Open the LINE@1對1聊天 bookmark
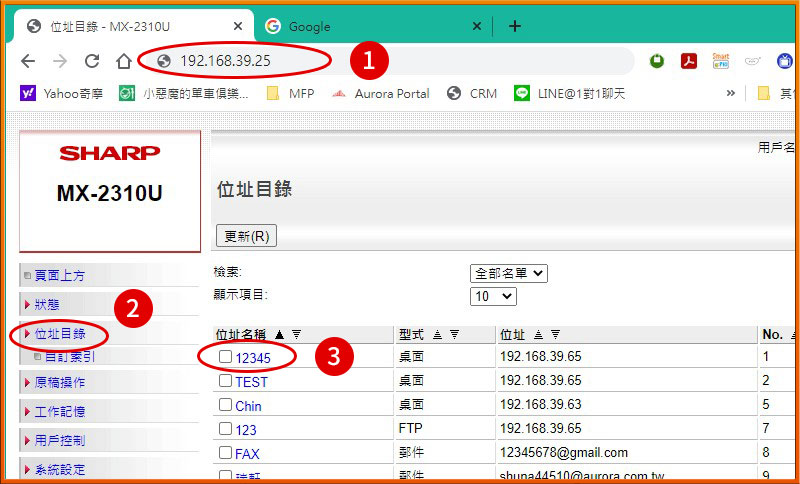 [x=570, y=93]
